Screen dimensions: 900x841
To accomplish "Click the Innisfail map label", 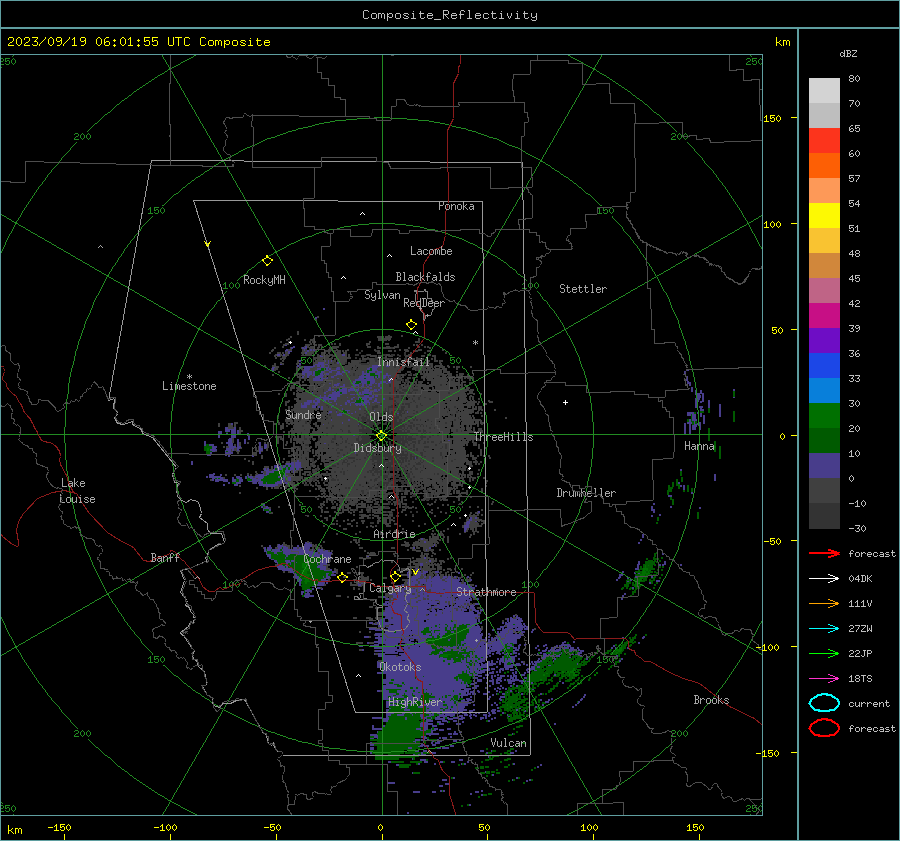I will pos(403,362).
